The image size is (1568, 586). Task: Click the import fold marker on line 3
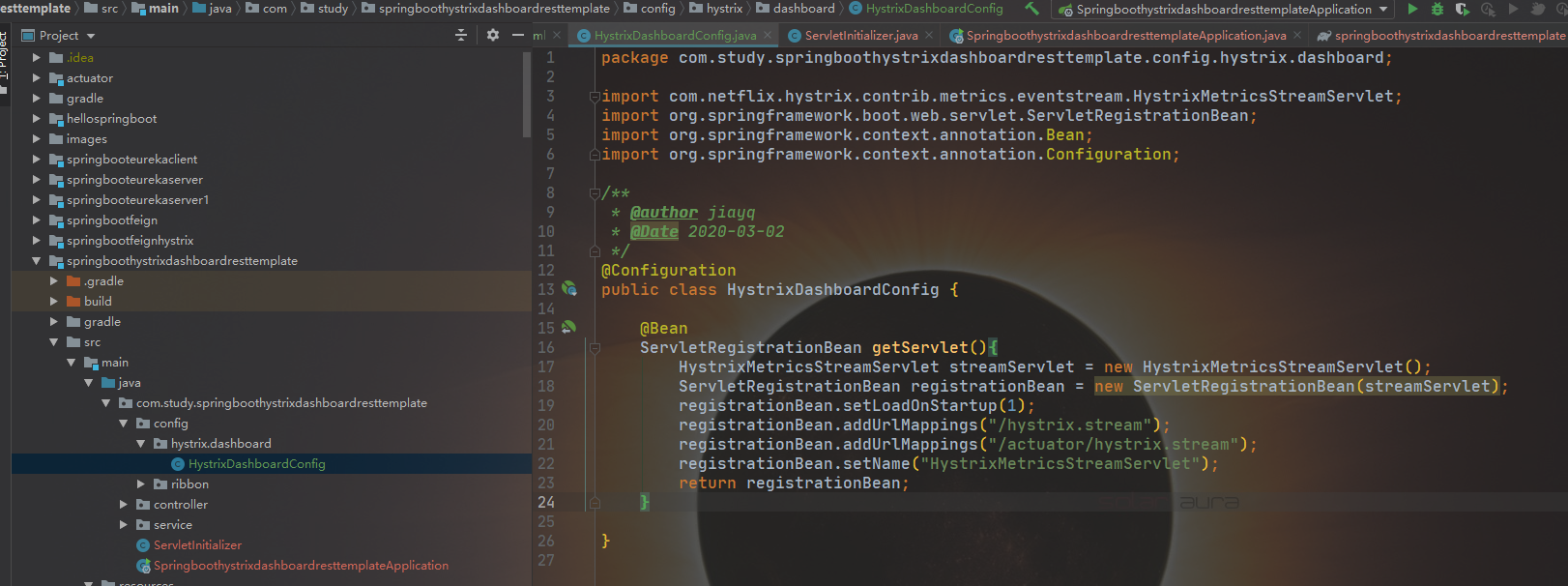tap(595, 96)
